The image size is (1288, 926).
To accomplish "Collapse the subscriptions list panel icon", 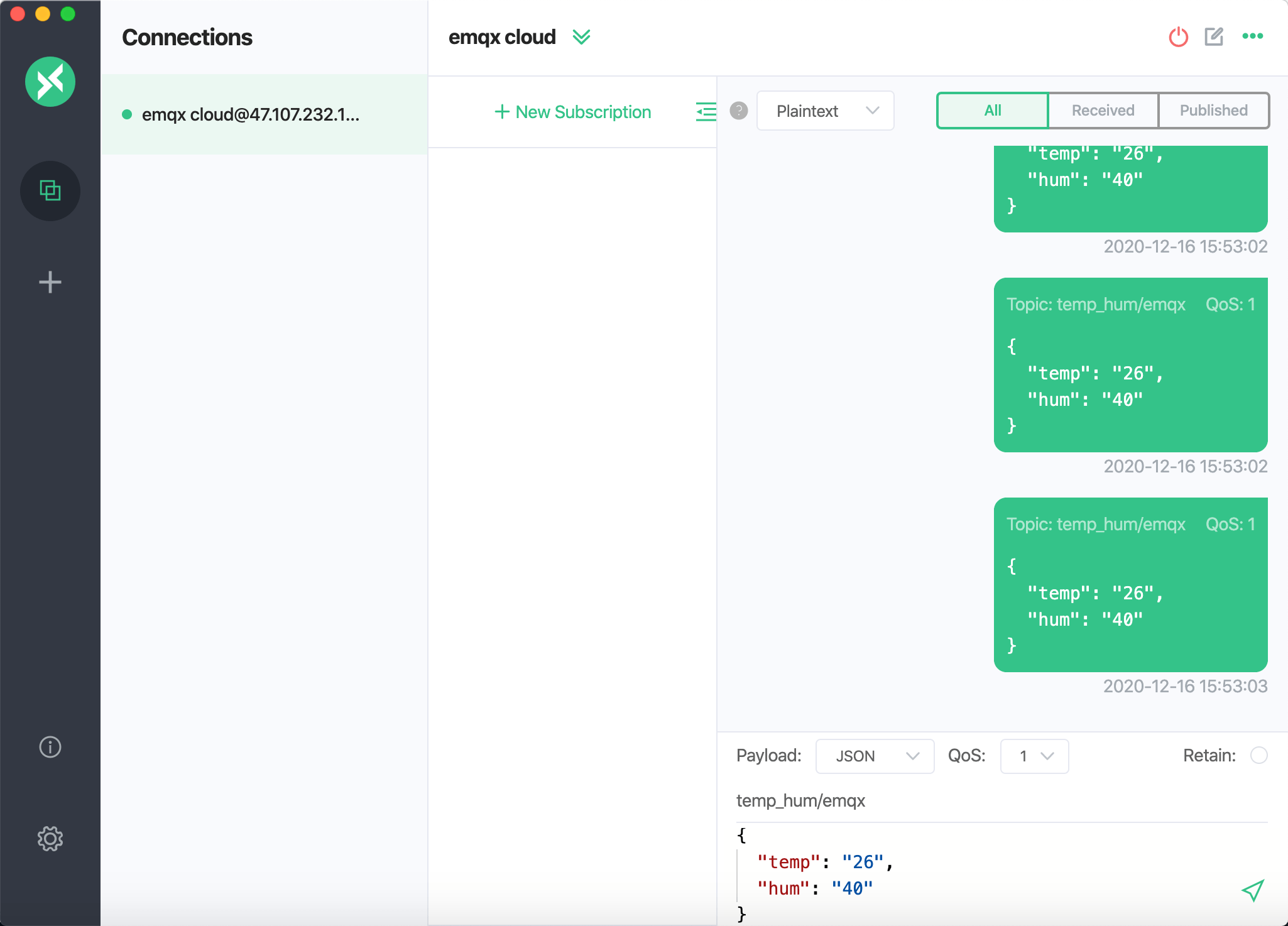I will (x=706, y=112).
